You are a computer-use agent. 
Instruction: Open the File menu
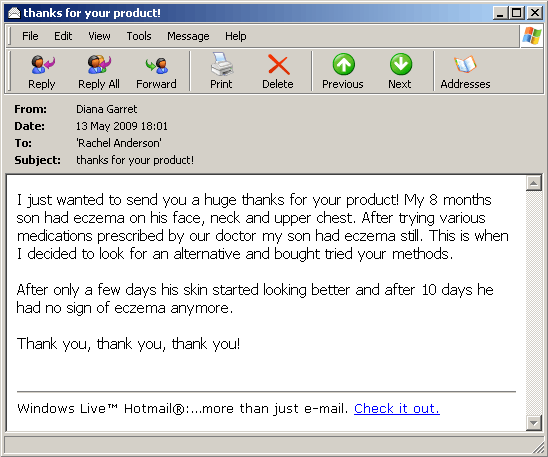click(30, 36)
